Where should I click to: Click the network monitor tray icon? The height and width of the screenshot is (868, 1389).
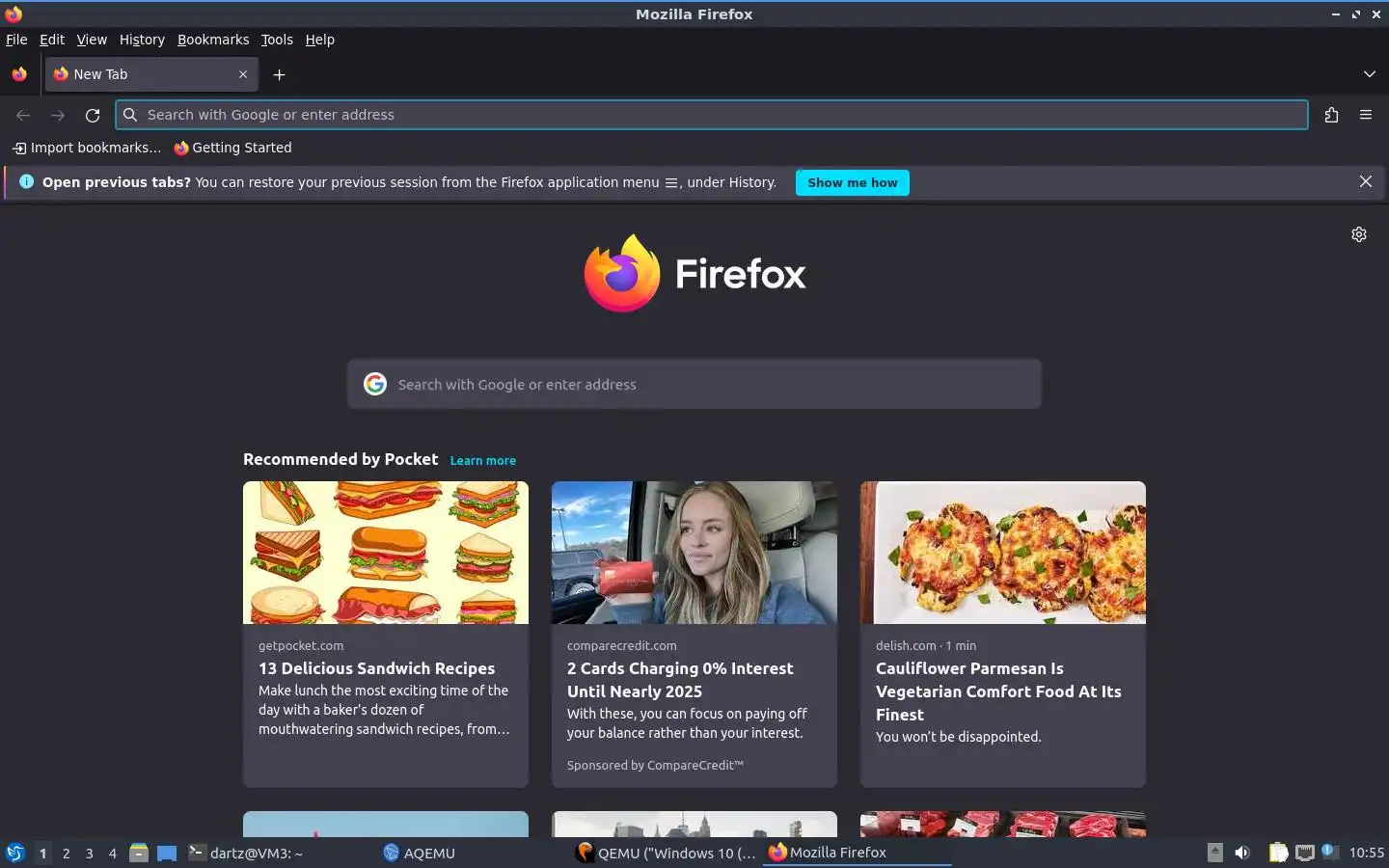click(1305, 853)
